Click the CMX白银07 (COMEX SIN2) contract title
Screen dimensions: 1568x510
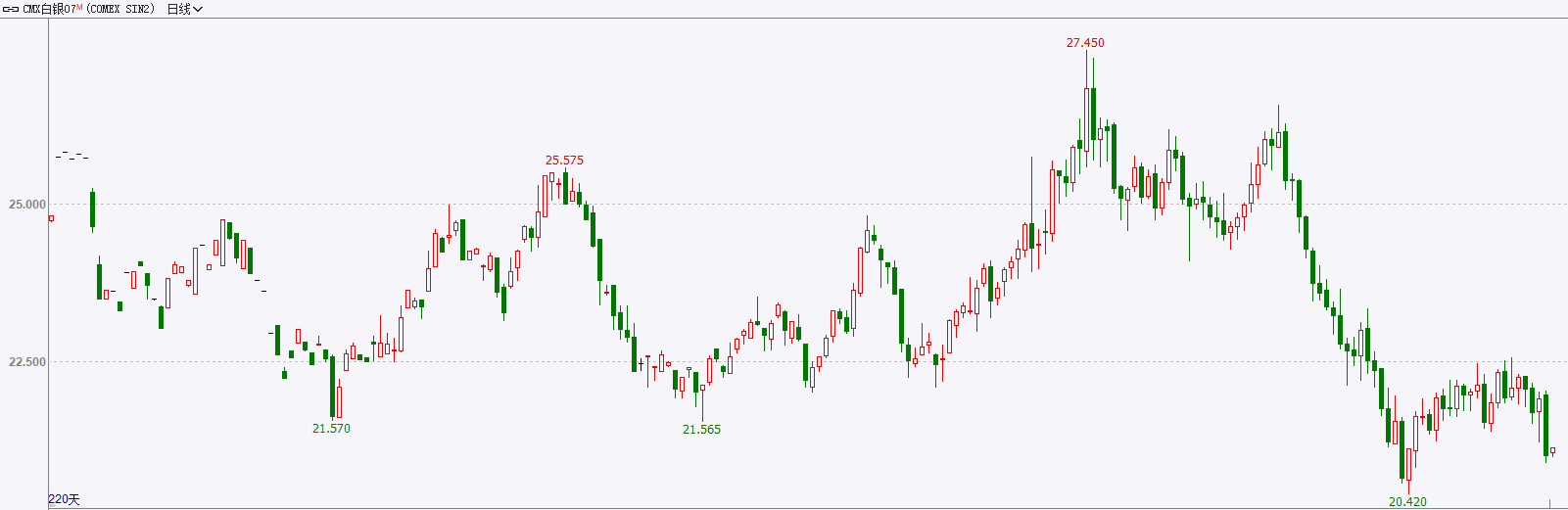88,9
